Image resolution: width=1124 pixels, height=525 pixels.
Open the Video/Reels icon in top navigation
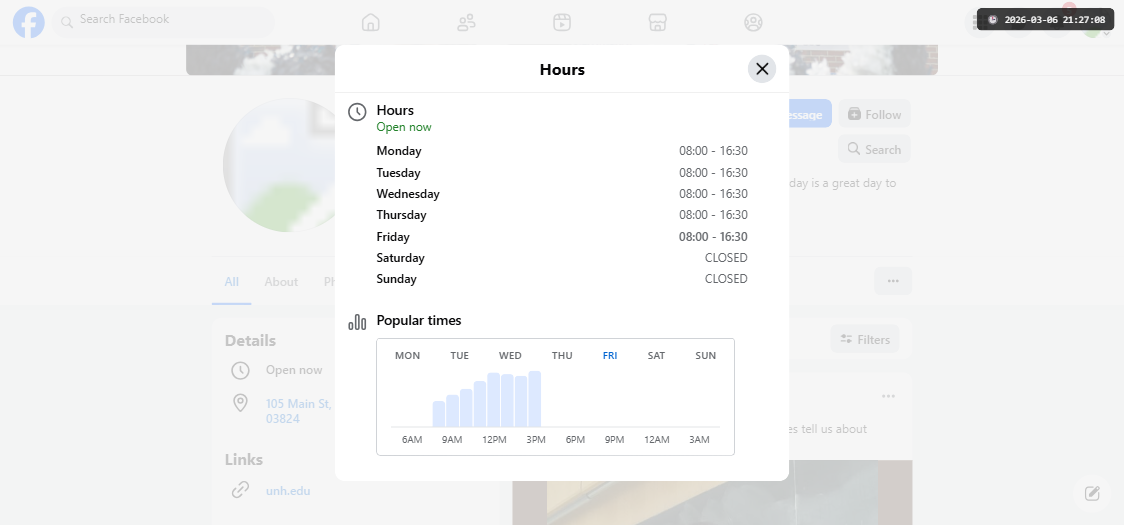click(562, 22)
